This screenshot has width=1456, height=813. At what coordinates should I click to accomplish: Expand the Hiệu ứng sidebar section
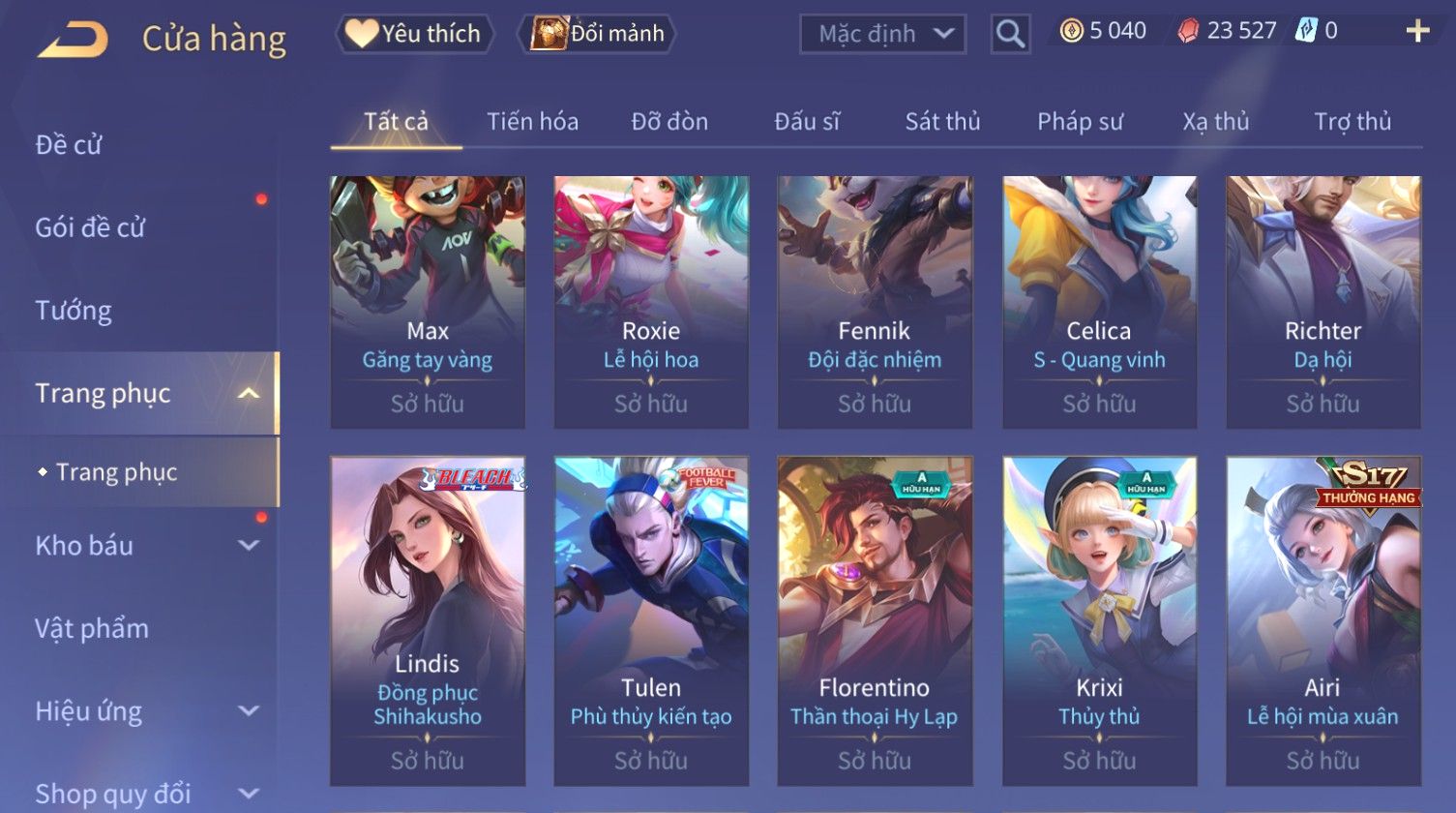pos(249,711)
